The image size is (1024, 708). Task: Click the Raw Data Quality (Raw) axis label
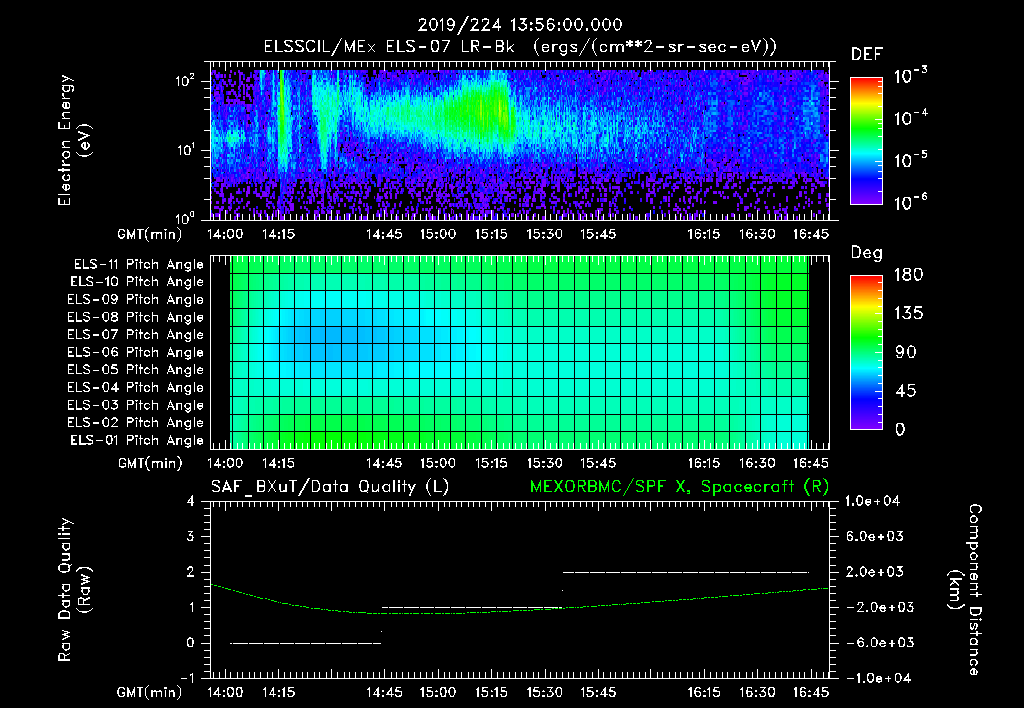(74, 590)
